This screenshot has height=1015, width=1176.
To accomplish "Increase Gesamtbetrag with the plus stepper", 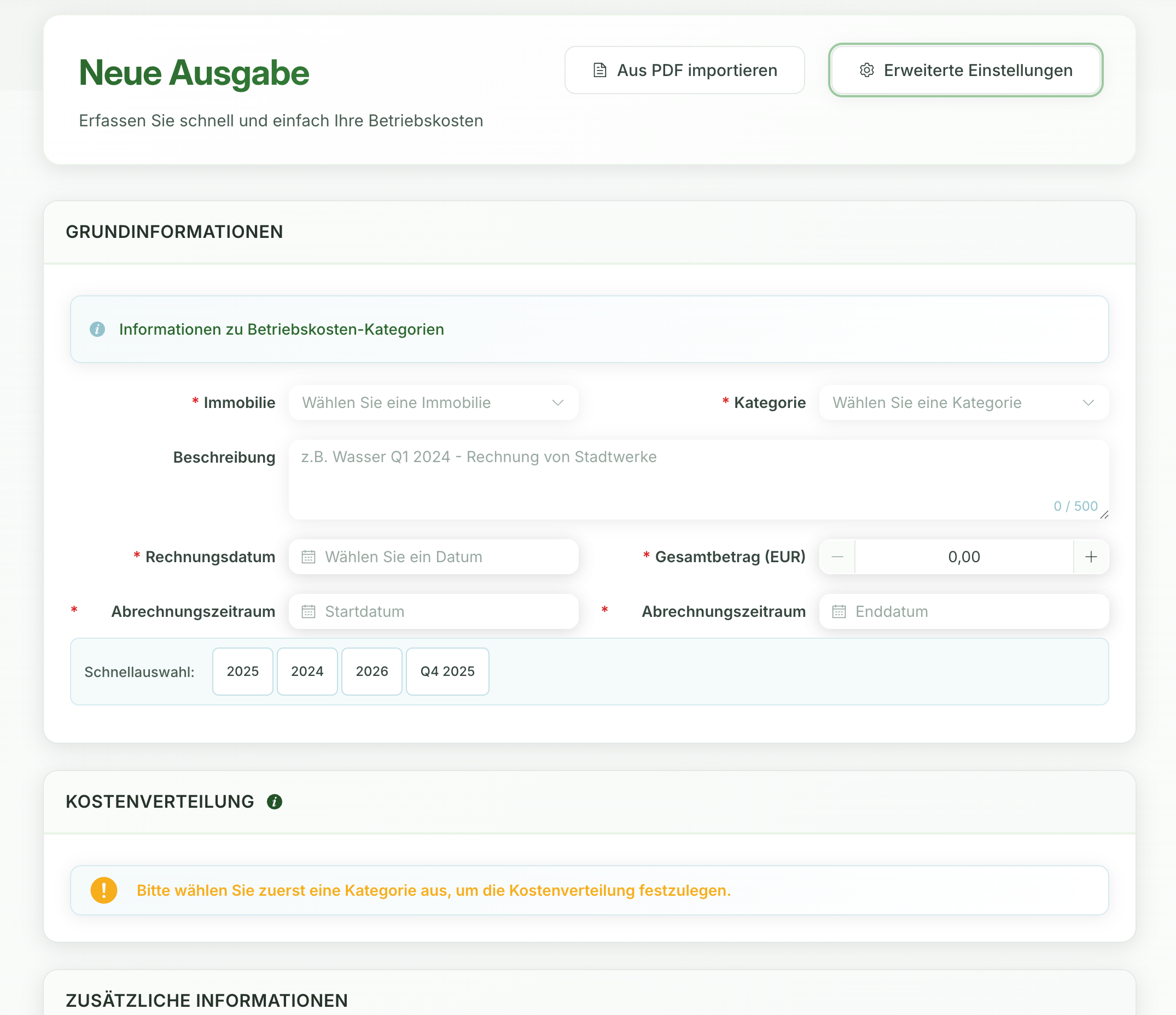I will (x=1091, y=557).
